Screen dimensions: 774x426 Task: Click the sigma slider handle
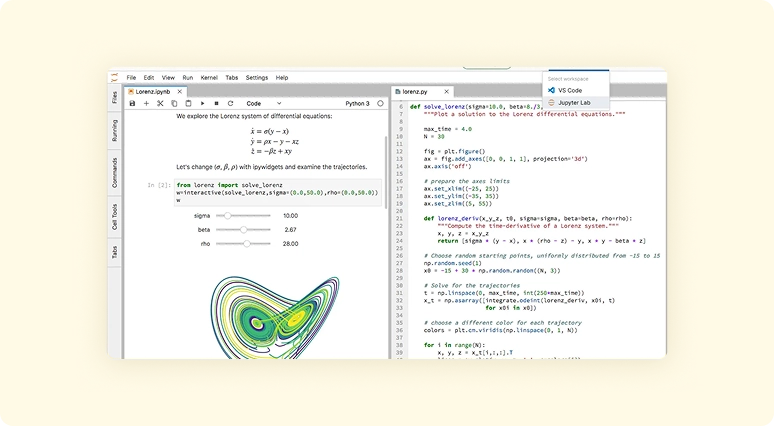pyautogui.click(x=228, y=215)
